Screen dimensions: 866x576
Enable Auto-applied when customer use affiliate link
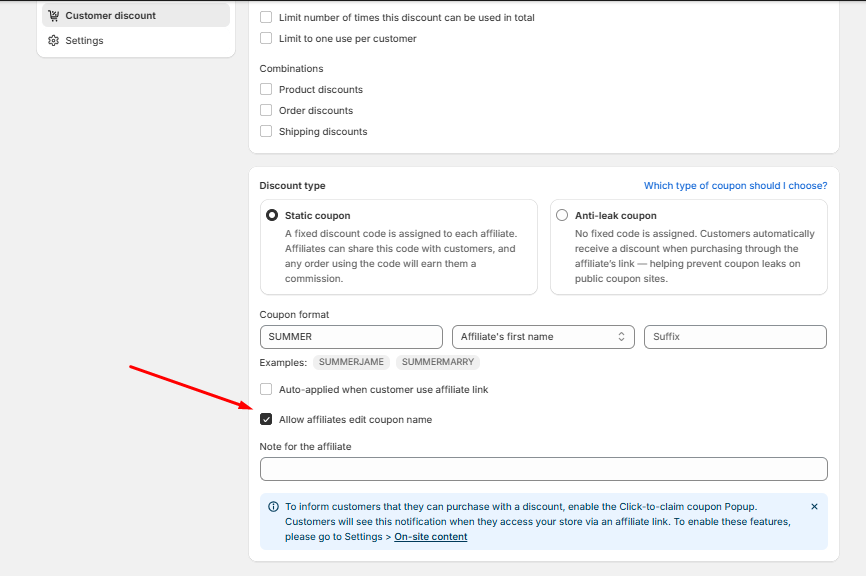coord(266,390)
